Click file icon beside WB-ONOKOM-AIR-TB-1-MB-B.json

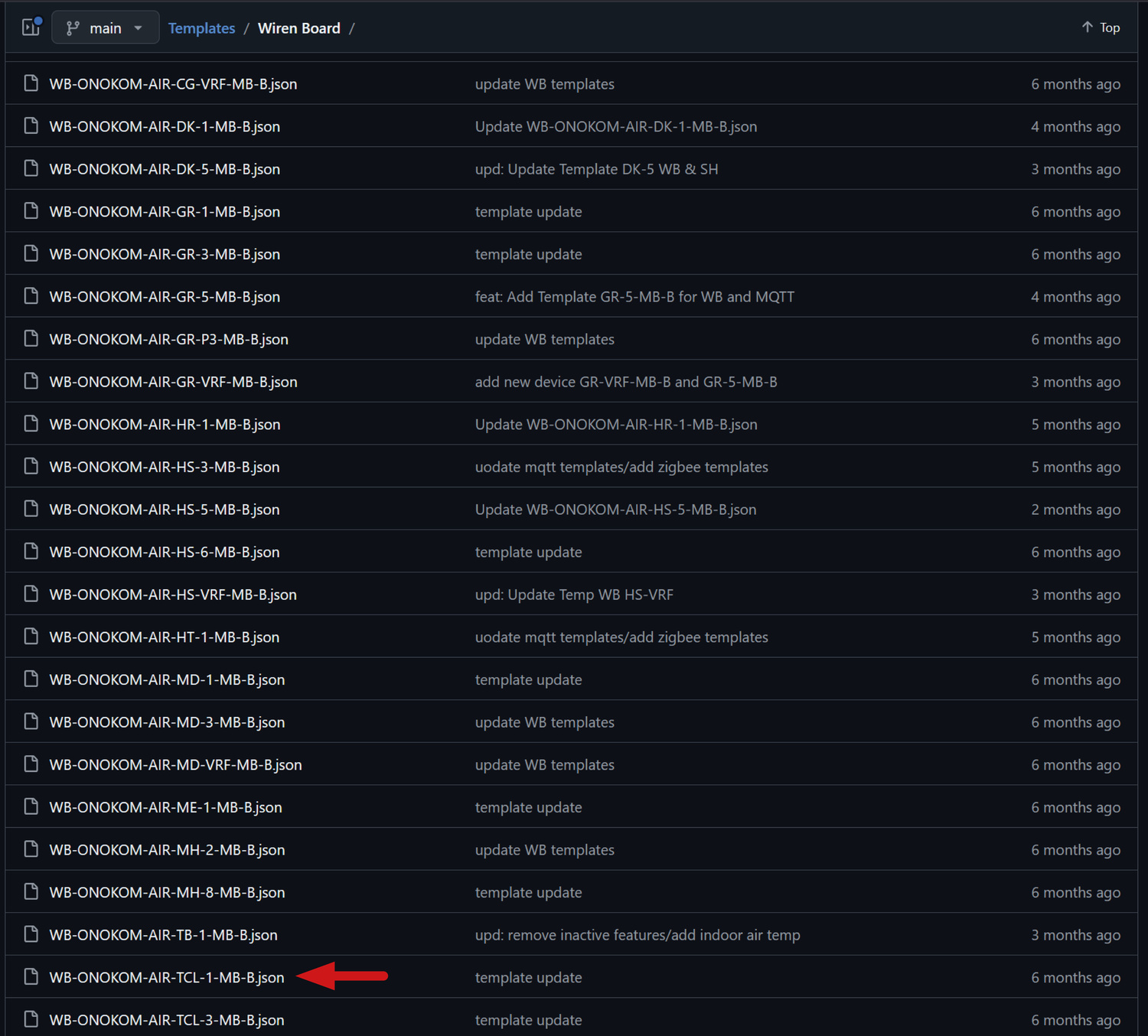[31, 934]
